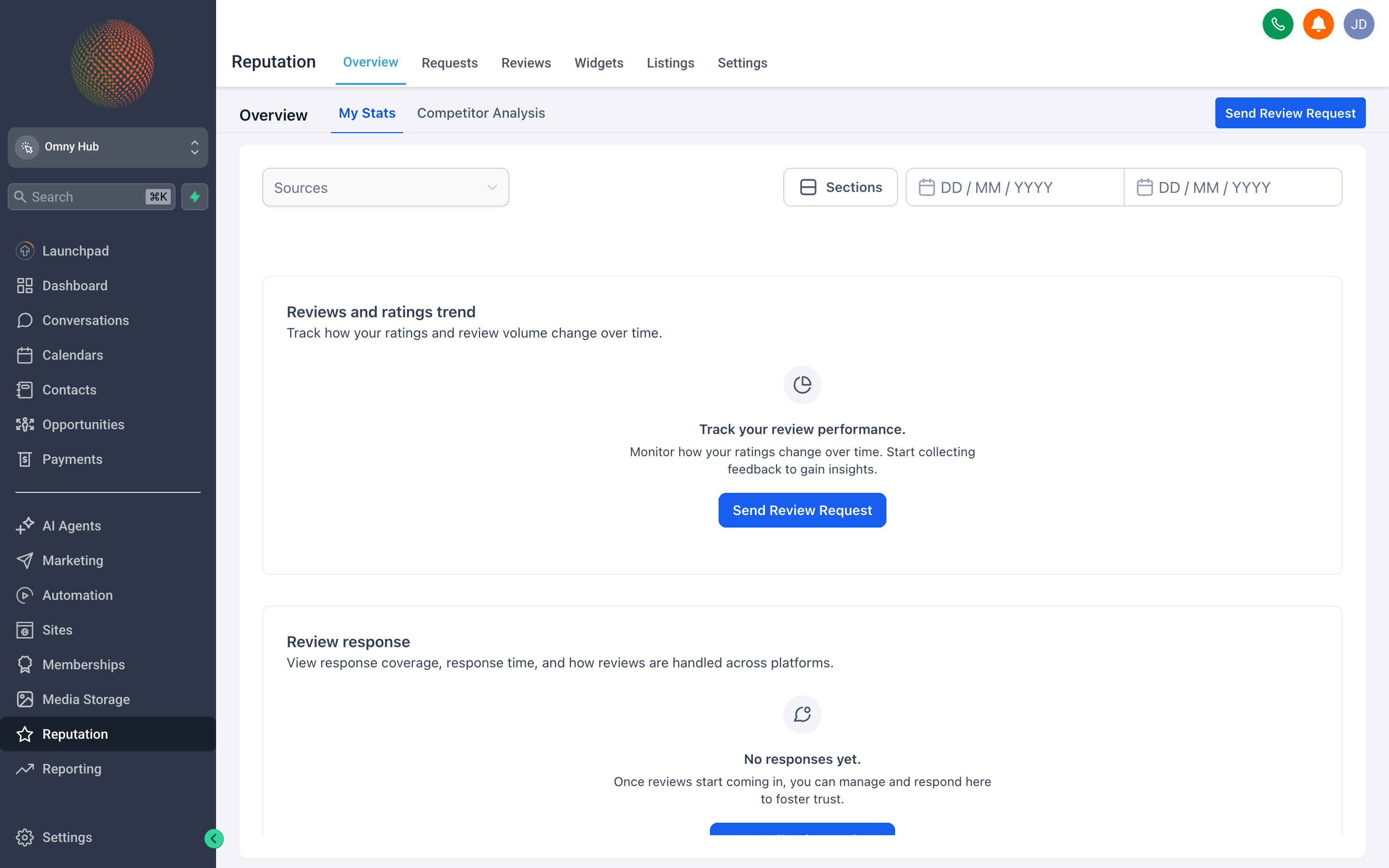The width and height of the screenshot is (1389, 868).
Task: Open the Sections selector
Action: [x=840, y=187]
